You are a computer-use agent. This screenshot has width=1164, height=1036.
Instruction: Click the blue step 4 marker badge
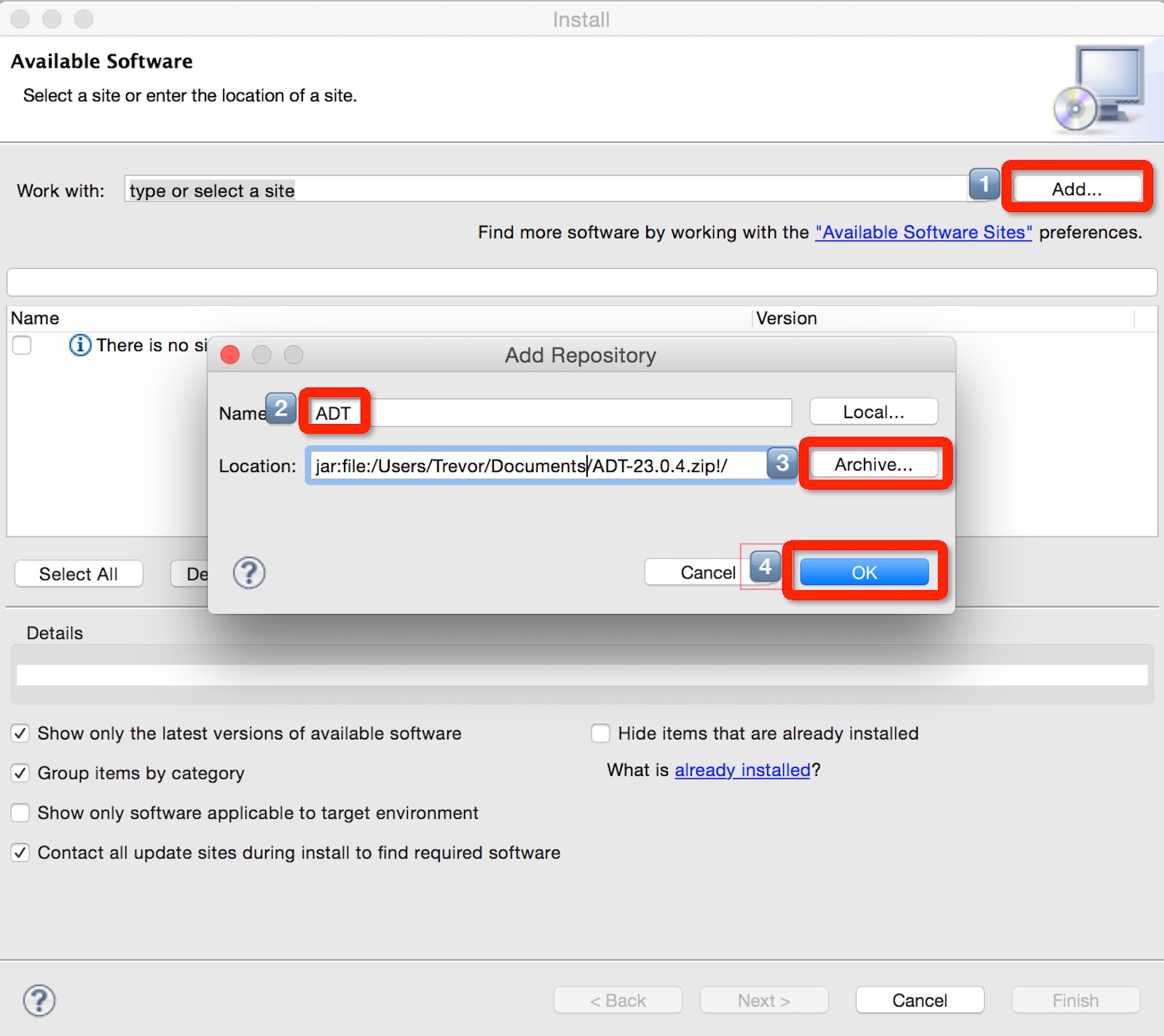[x=765, y=567]
